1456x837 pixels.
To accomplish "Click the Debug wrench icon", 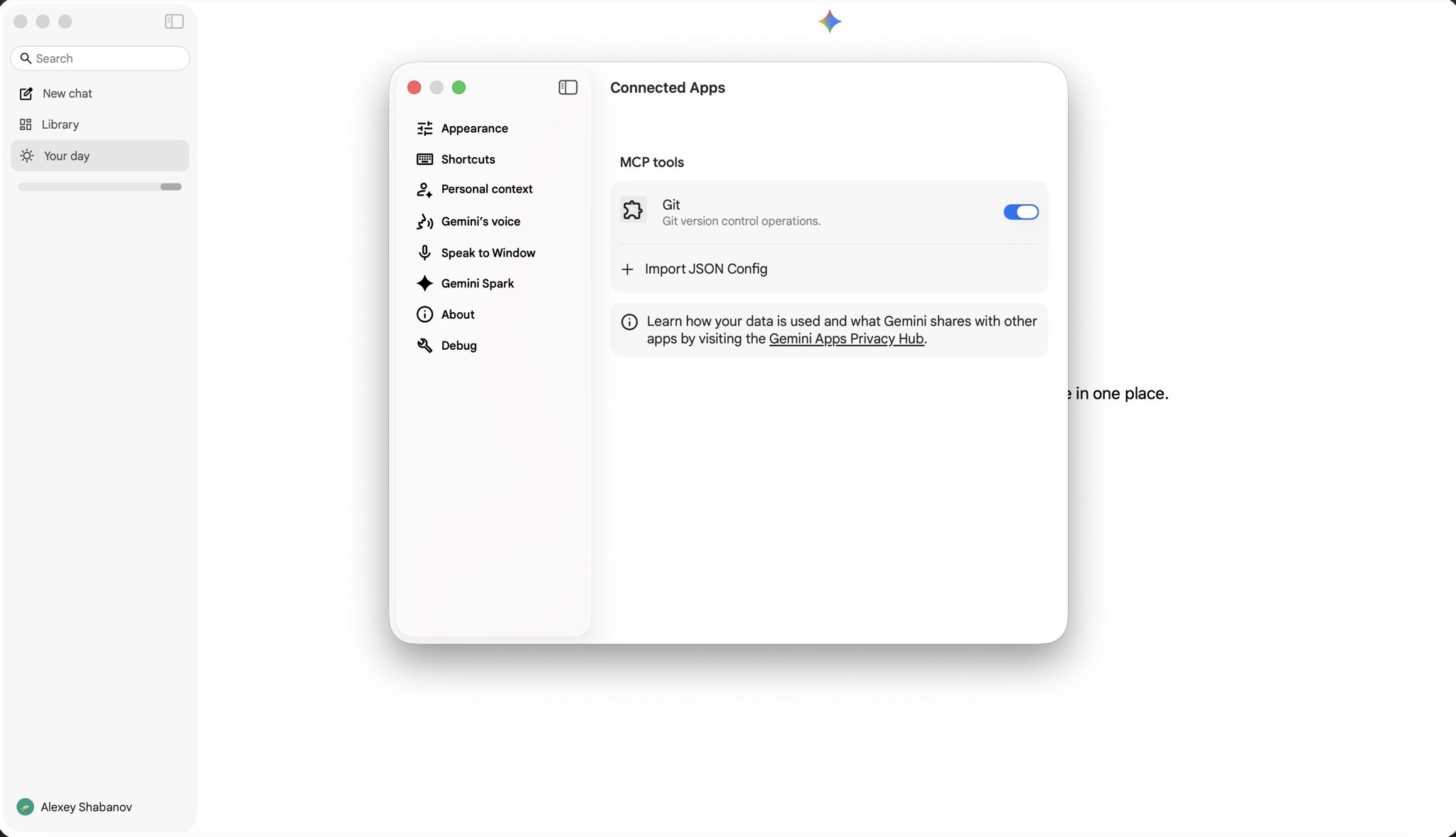I will pos(424,346).
